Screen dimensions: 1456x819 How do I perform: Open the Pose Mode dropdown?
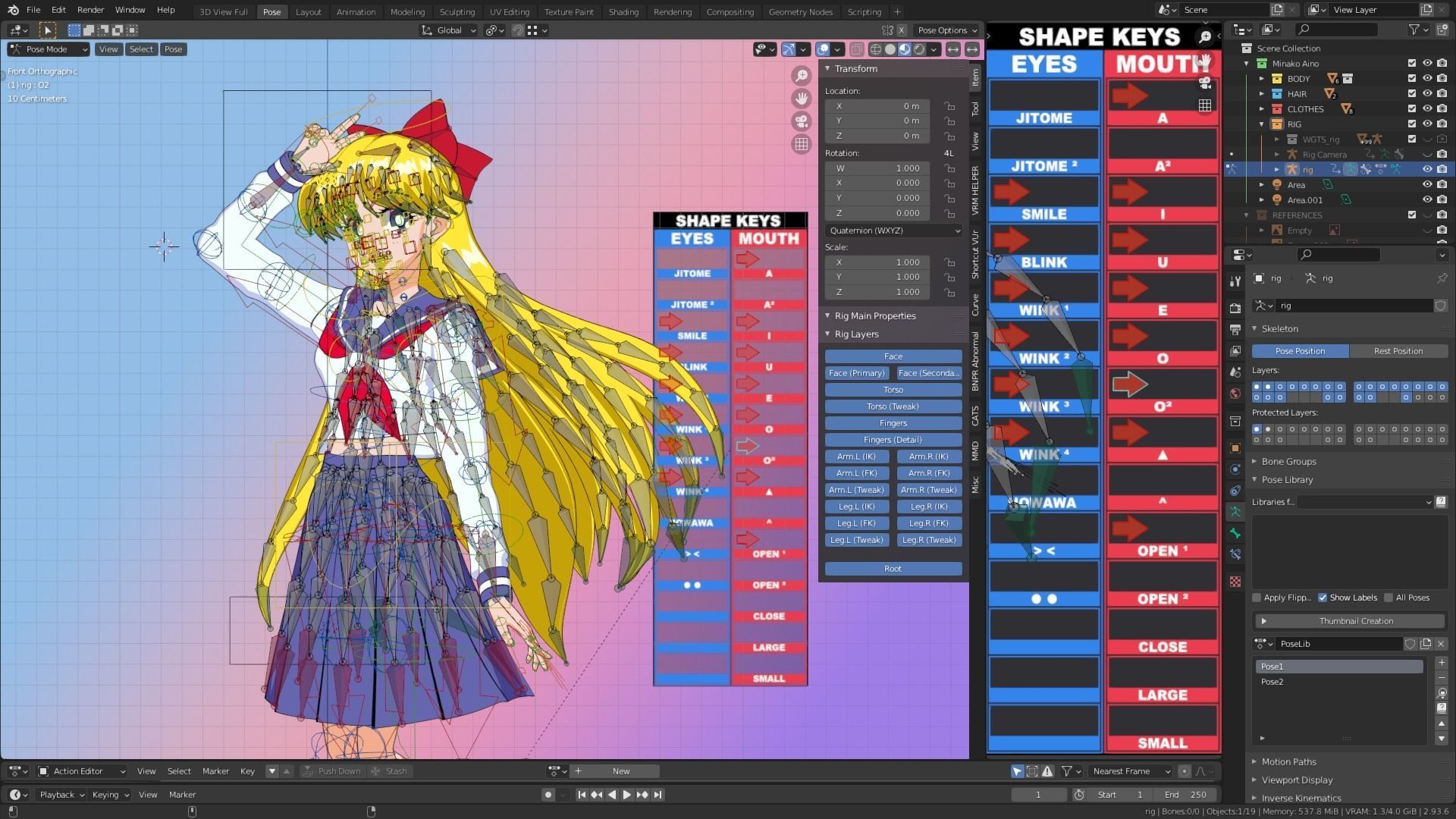(x=49, y=49)
